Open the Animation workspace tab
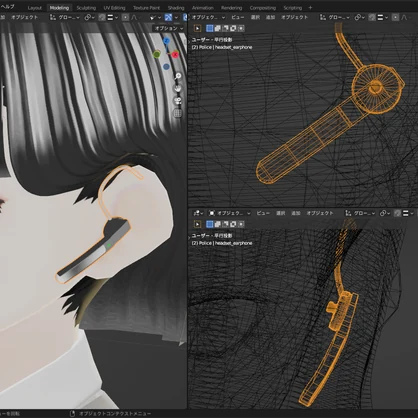The height and width of the screenshot is (418, 418). 203,8
